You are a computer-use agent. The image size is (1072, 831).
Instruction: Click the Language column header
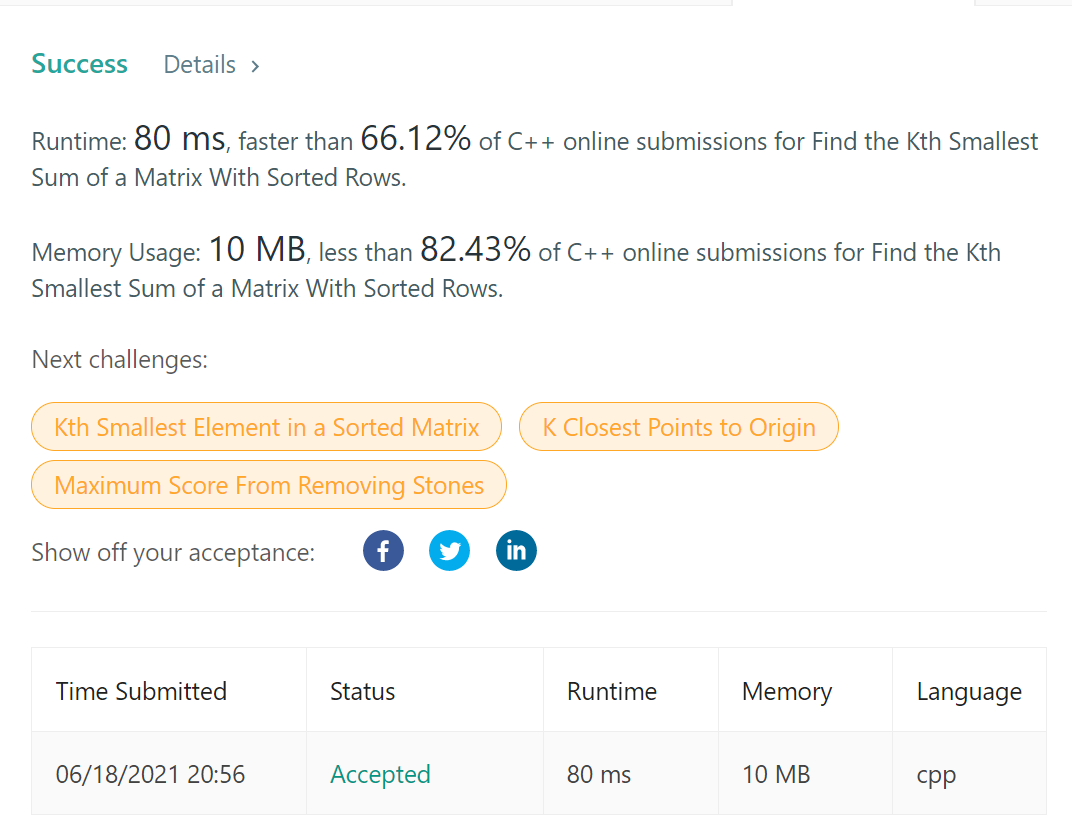coord(969,691)
